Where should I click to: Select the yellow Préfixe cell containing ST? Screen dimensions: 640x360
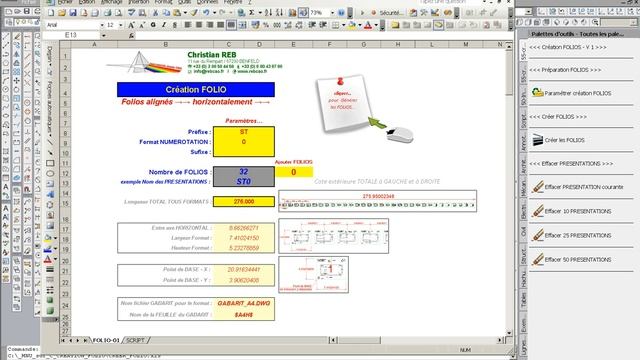point(244,132)
